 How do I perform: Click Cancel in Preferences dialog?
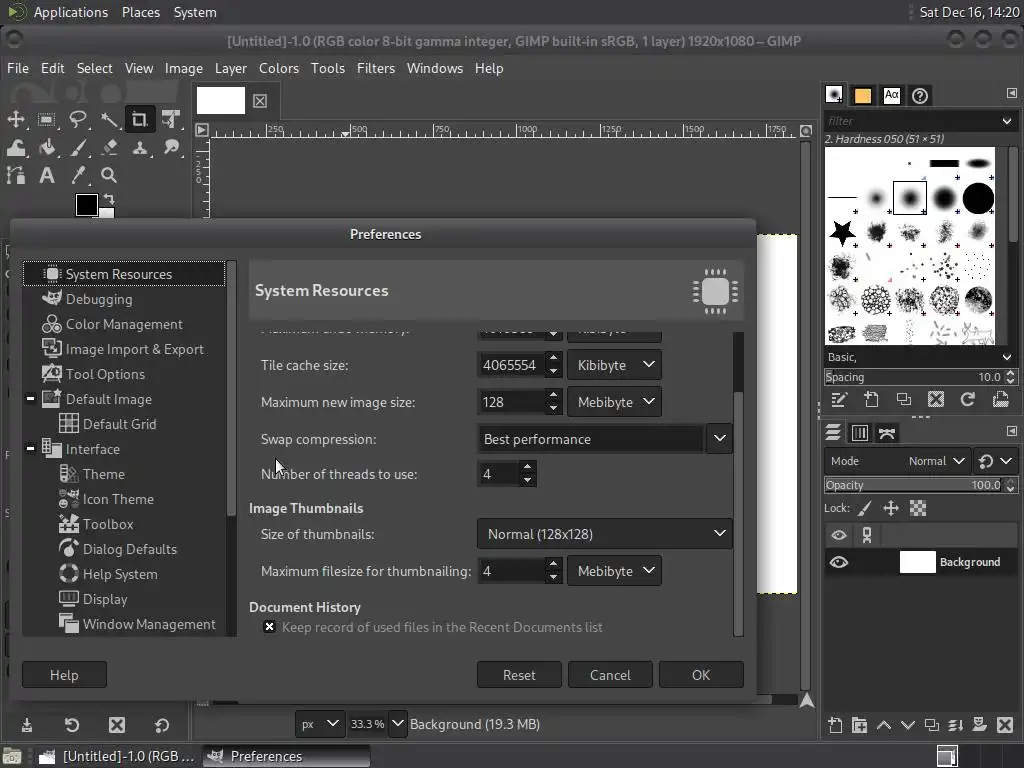610,675
